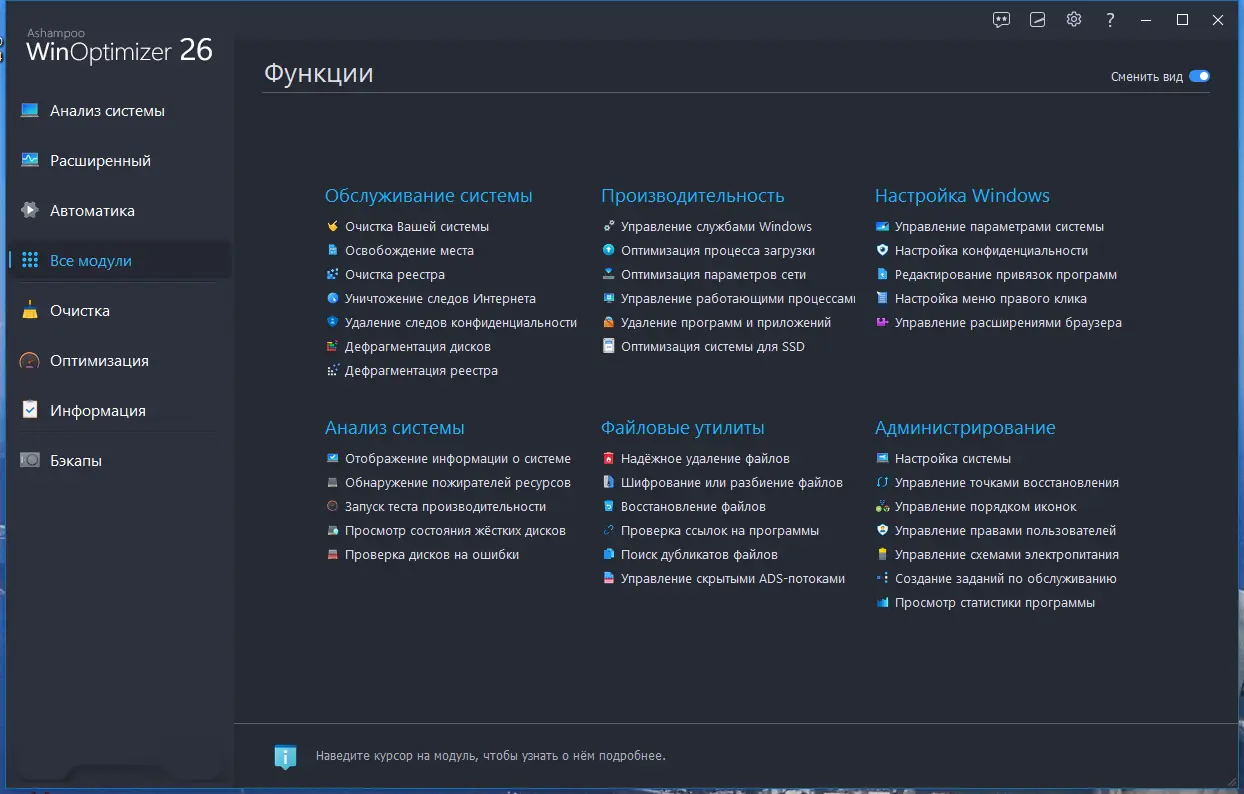Click the Дефрагментация реестра icon
Screen dimensions: 1244x794
pos(333,370)
